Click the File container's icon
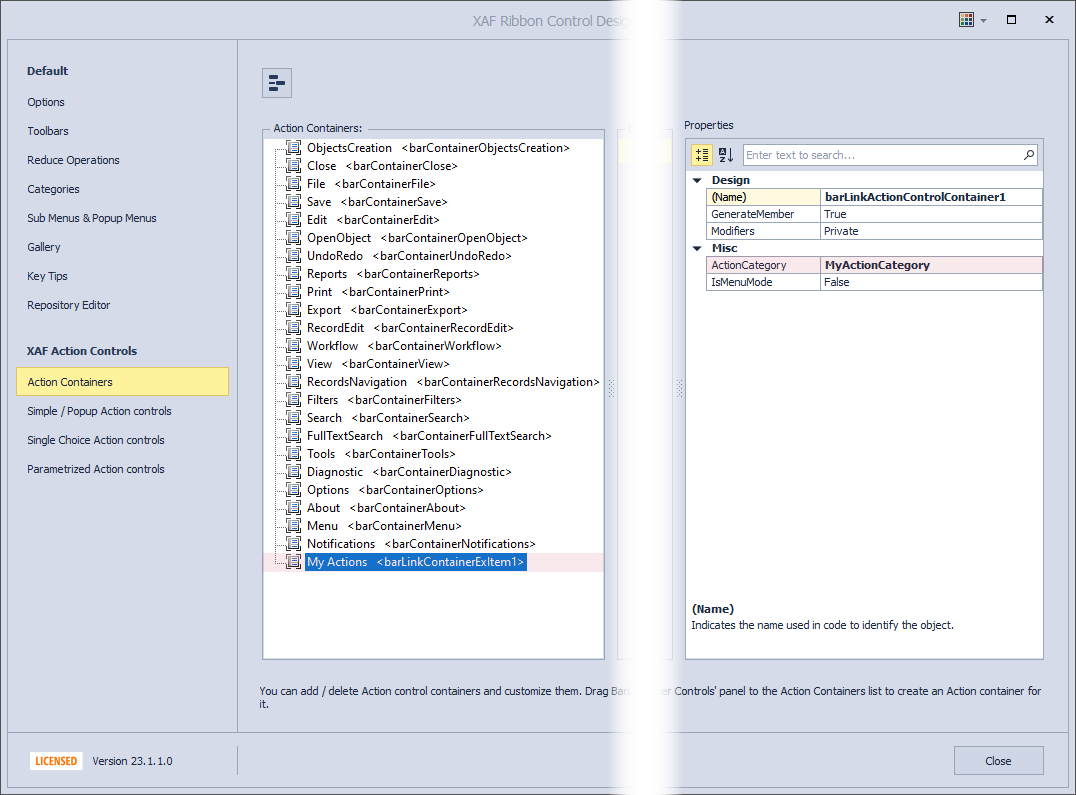Screen dimensions: 1076x795 click(x=294, y=183)
